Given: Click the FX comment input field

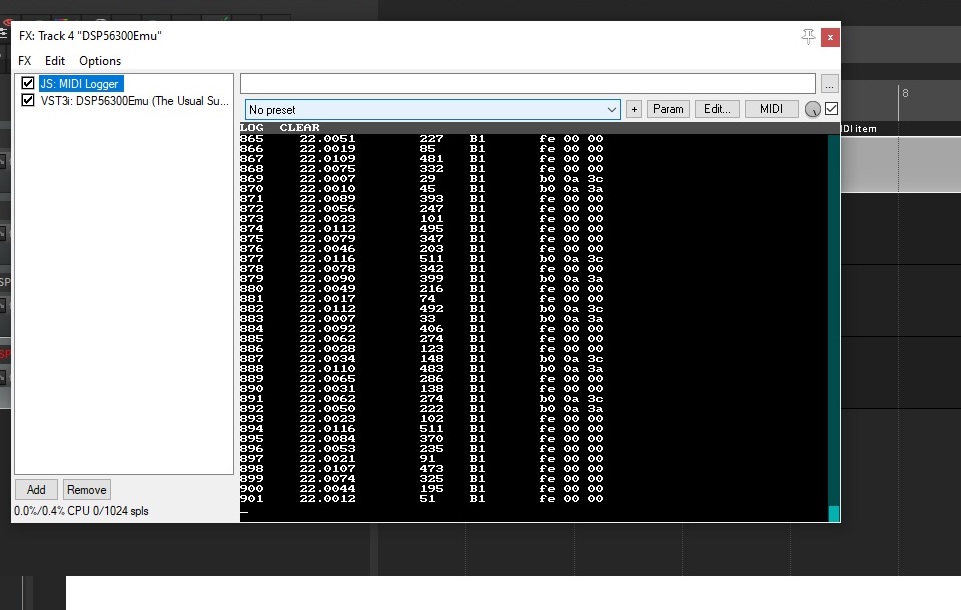Looking at the screenshot, I should tap(528, 83).
